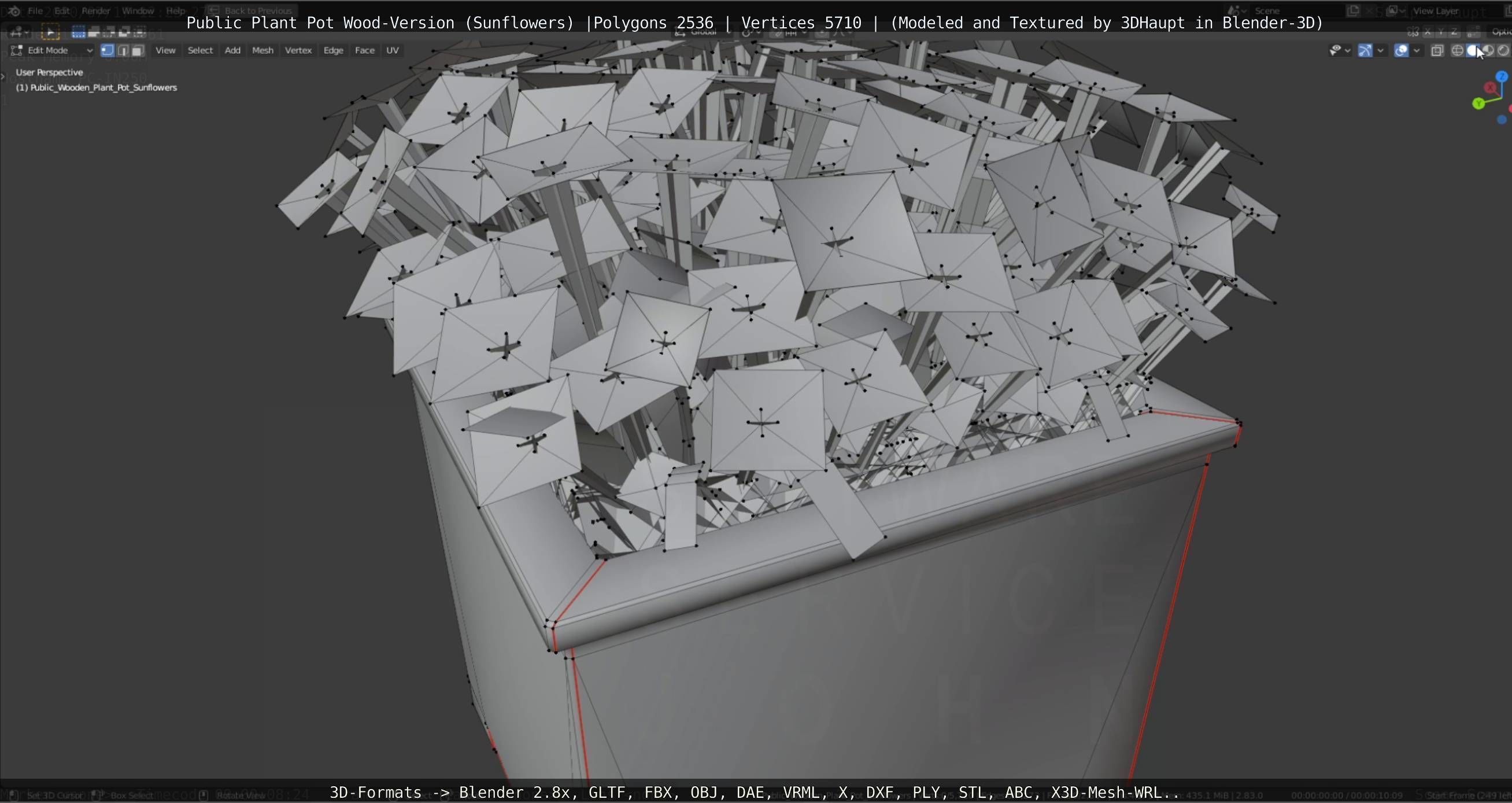
Task: Open the UV menu
Action: tap(392, 50)
